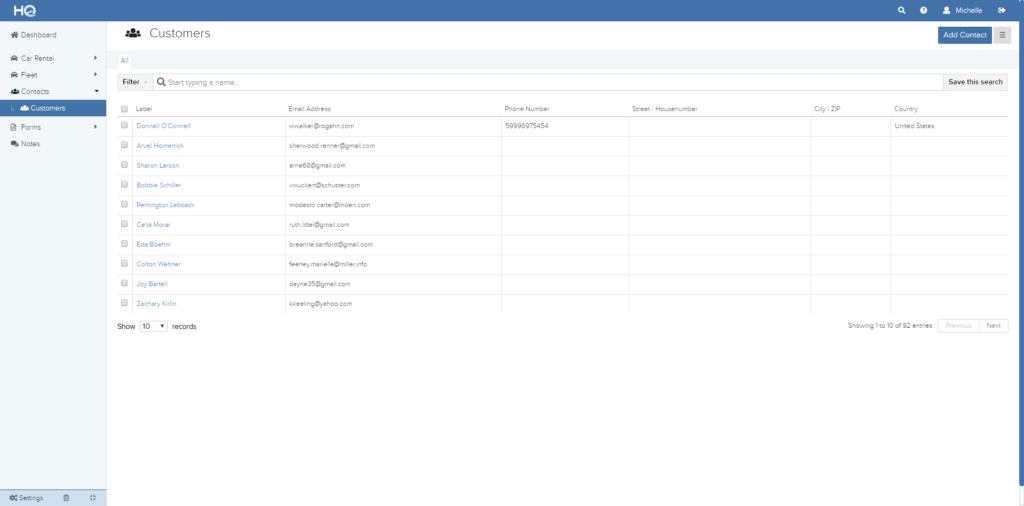The image size is (1024, 506).
Task: Check the box for Sharon Larson
Action: [124, 165]
